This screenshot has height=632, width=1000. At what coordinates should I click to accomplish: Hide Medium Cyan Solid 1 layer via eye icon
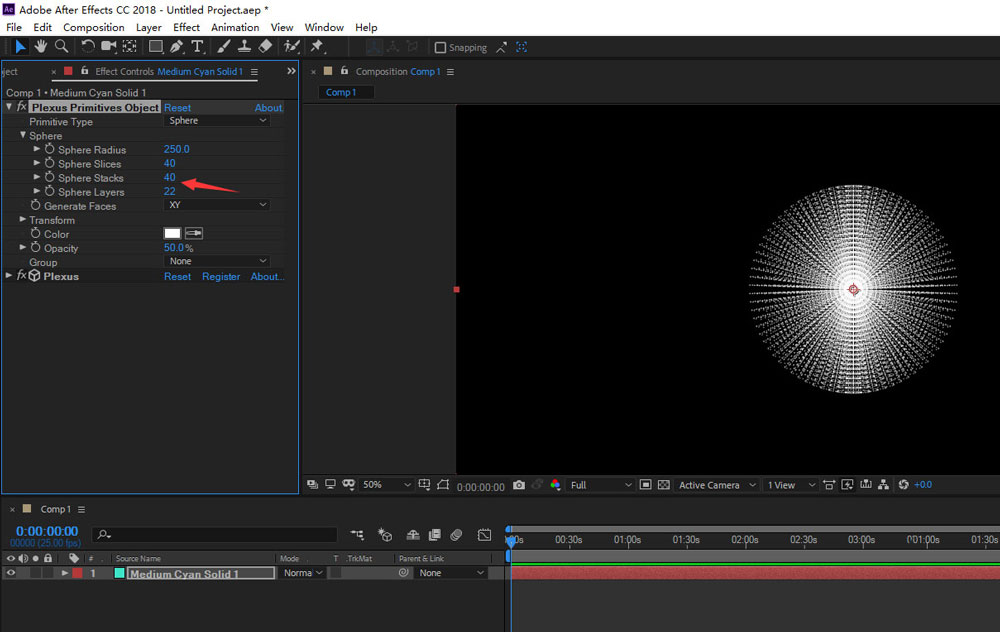11,573
